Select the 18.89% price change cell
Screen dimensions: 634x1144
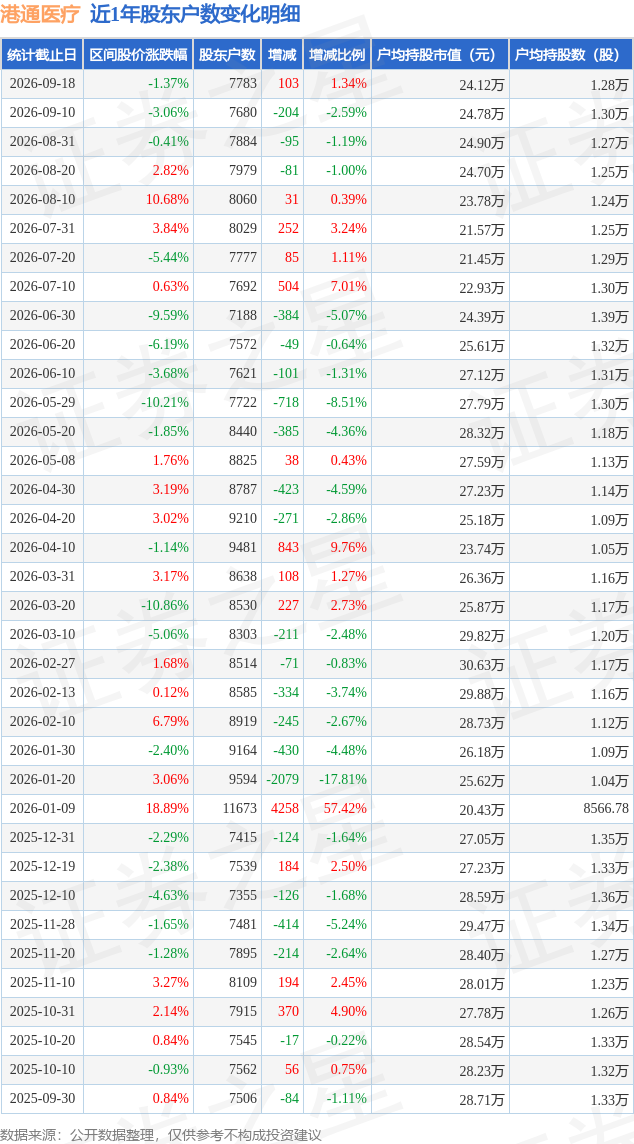click(168, 809)
